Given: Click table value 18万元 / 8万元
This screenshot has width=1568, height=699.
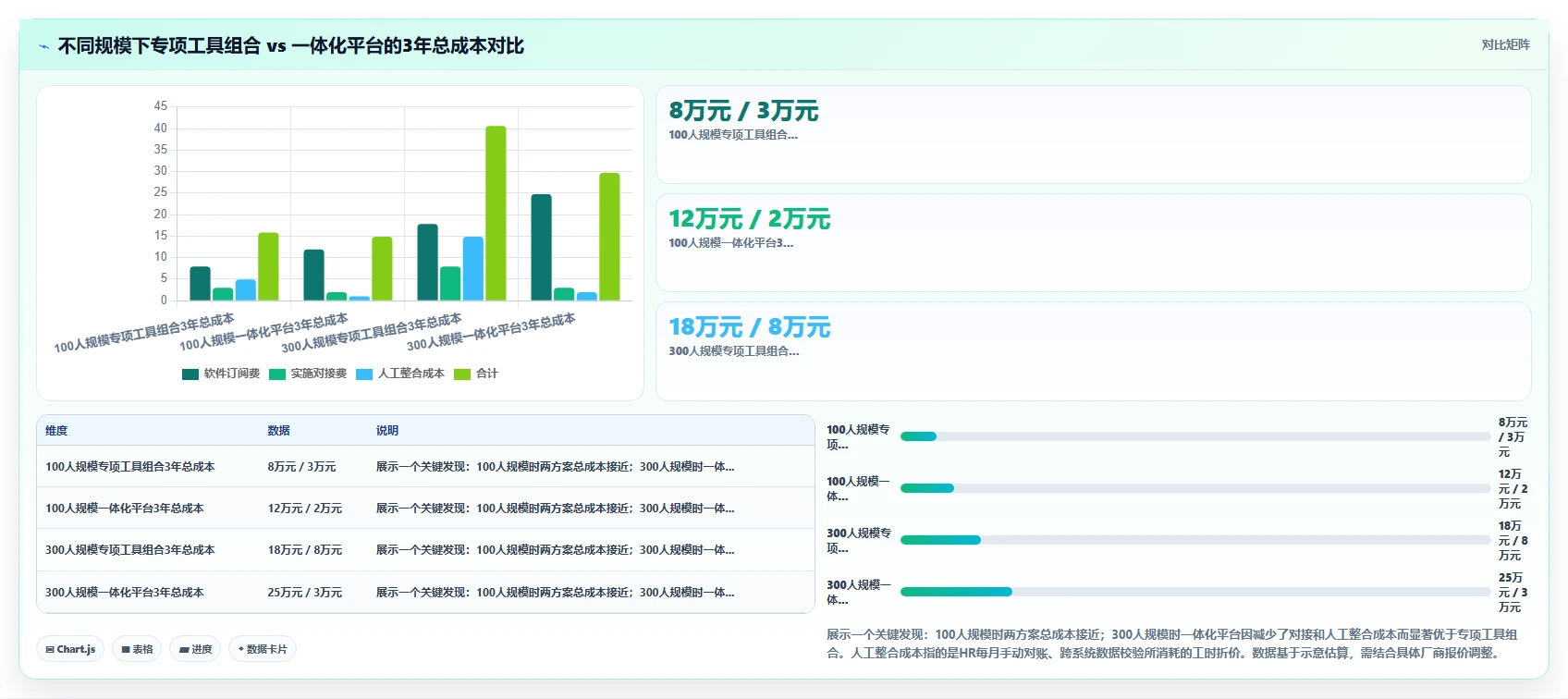Looking at the screenshot, I should [x=305, y=550].
